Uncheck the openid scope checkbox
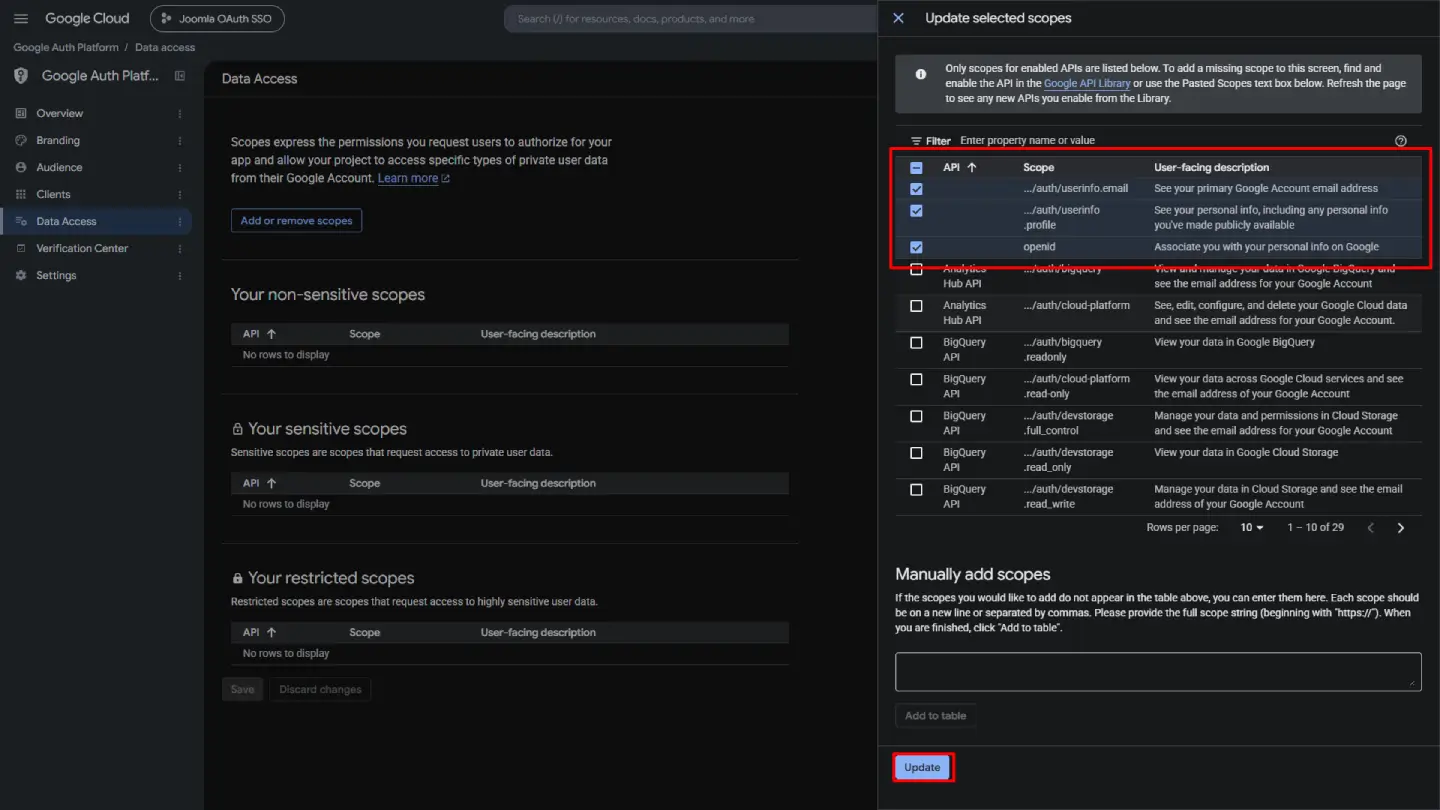Viewport: 1440px width, 810px height. 916,247
